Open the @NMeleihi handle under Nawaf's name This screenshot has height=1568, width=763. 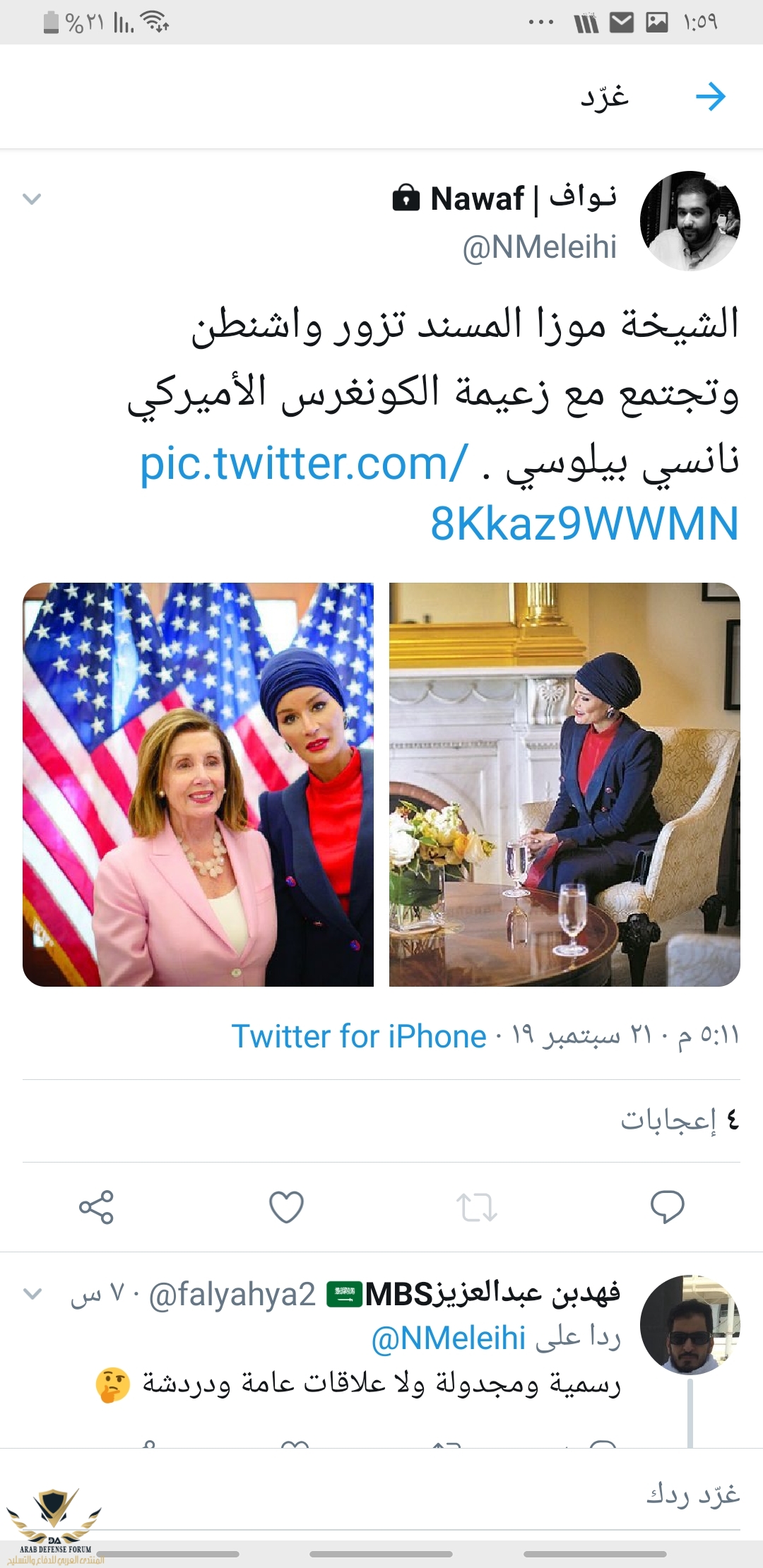(x=540, y=248)
